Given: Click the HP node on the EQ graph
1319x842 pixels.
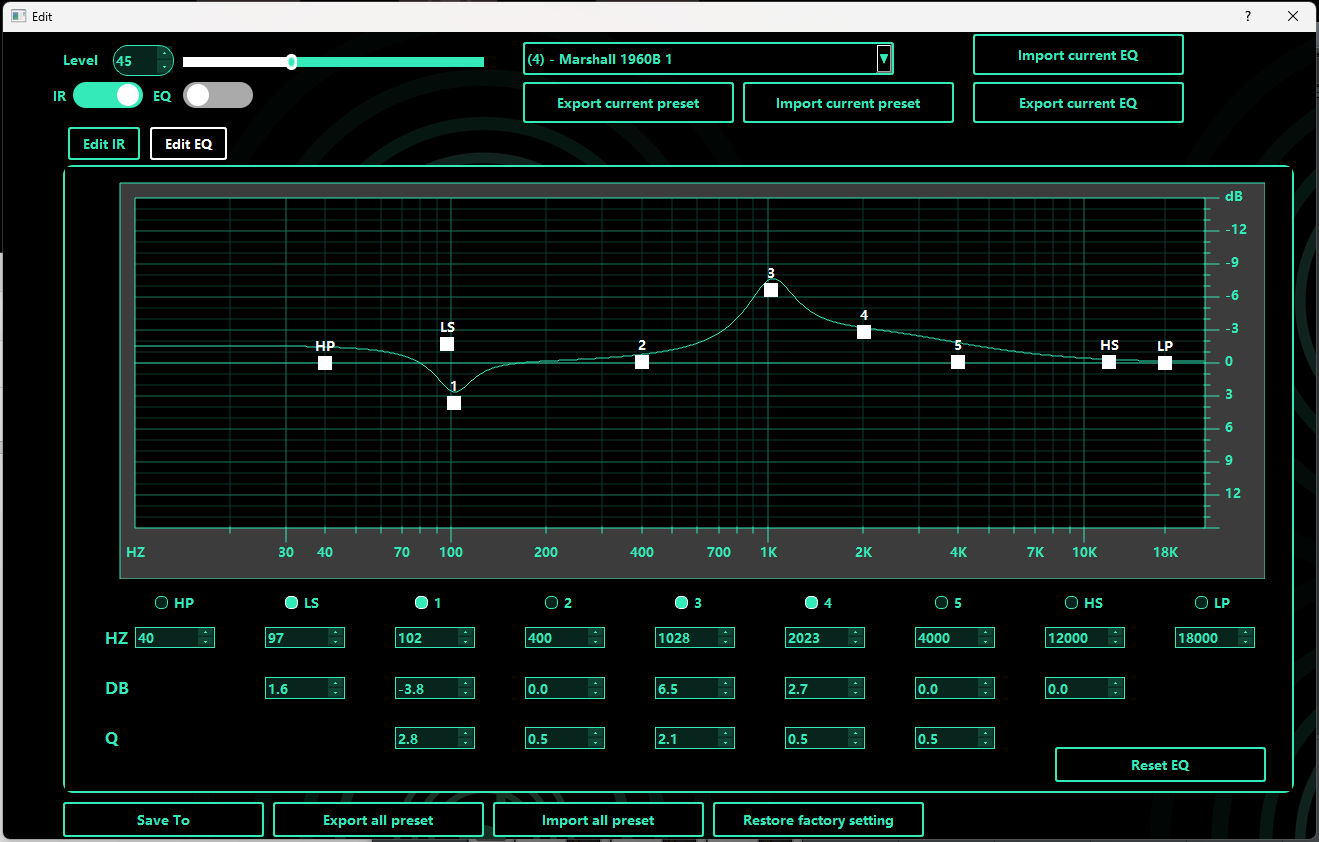Looking at the screenshot, I should (x=325, y=363).
